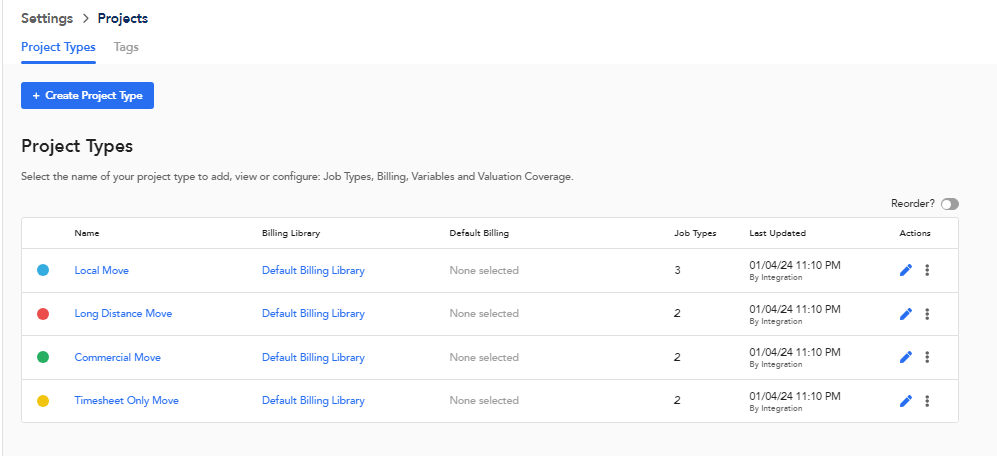The image size is (997, 456).
Task: Click the green color dot for Commercial Move
Action: pos(43,357)
